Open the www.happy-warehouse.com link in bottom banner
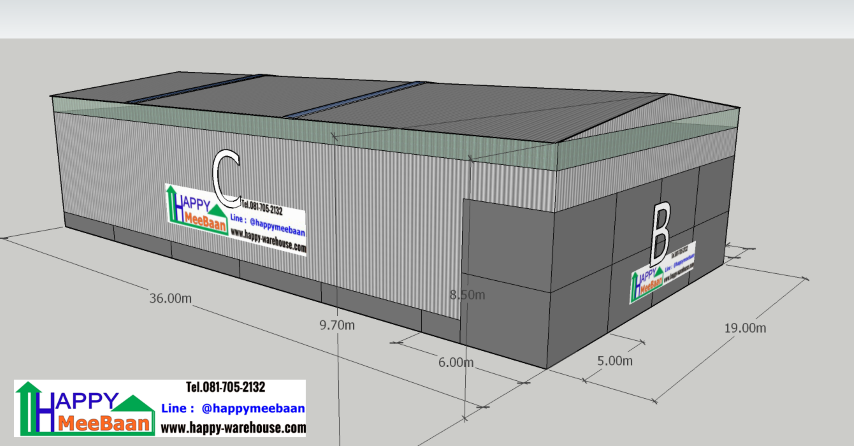 tap(233, 428)
